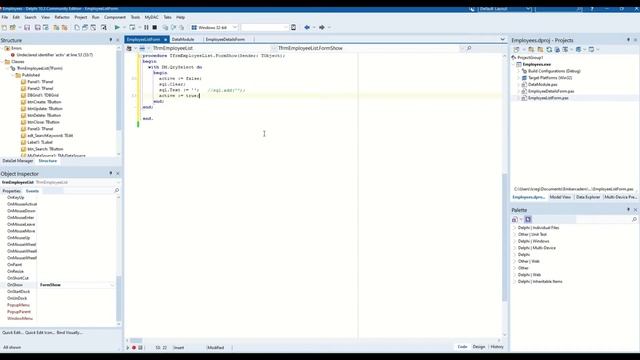Open the TfrmEmployeeList.FormShow method dropdown
The height and width of the screenshot is (360, 640).
(462, 48)
